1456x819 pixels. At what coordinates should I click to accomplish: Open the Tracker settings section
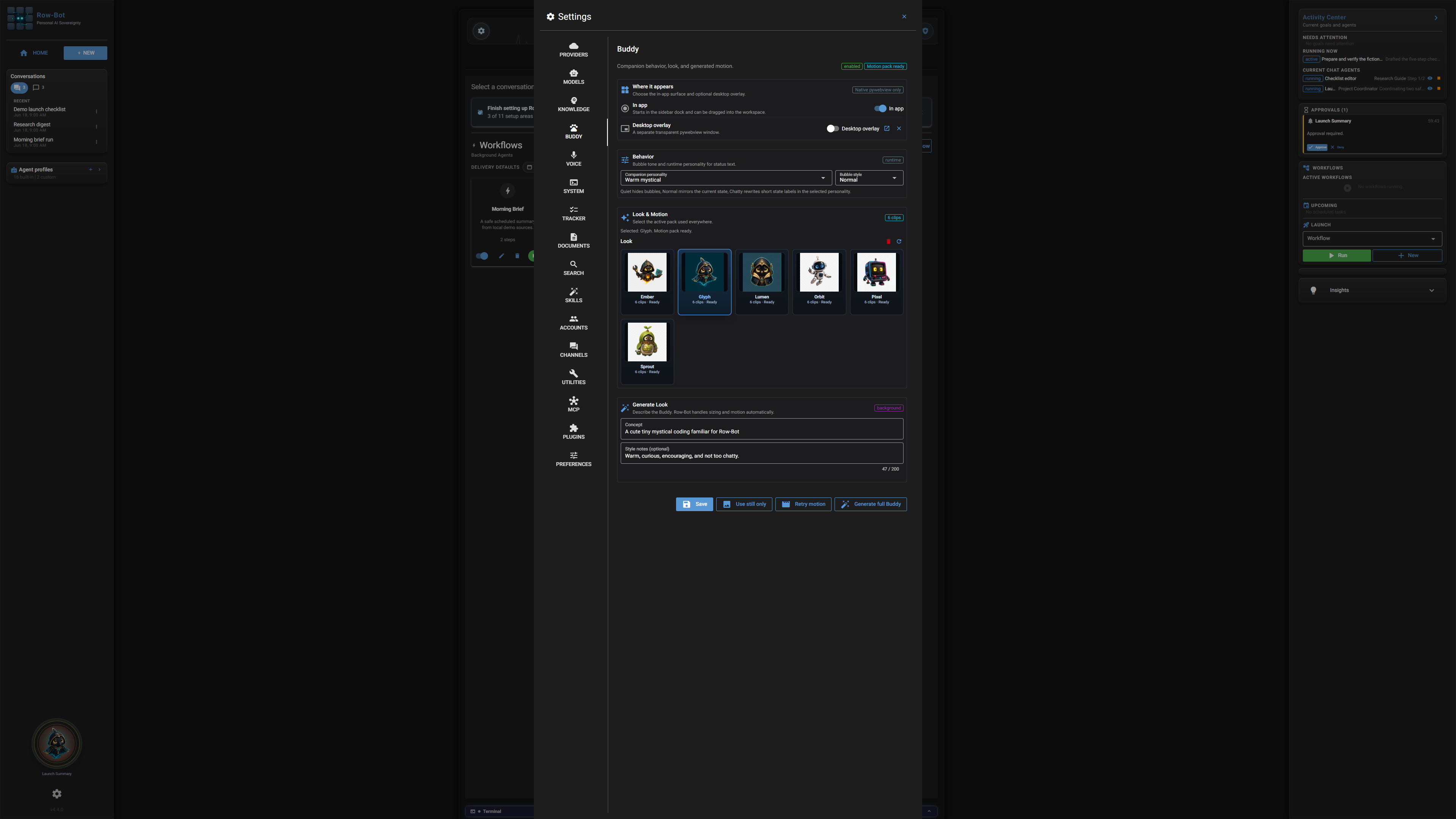click(x=573, y=213)
